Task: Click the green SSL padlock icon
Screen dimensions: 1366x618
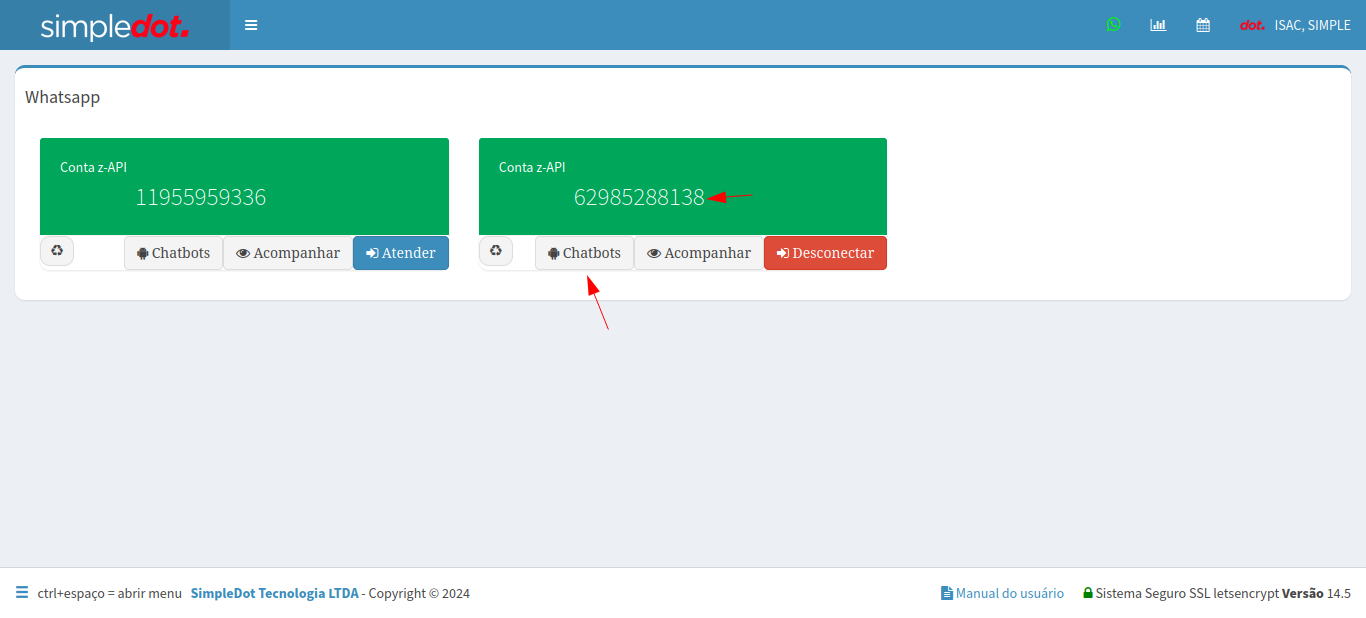Action: coord(1087,593)
